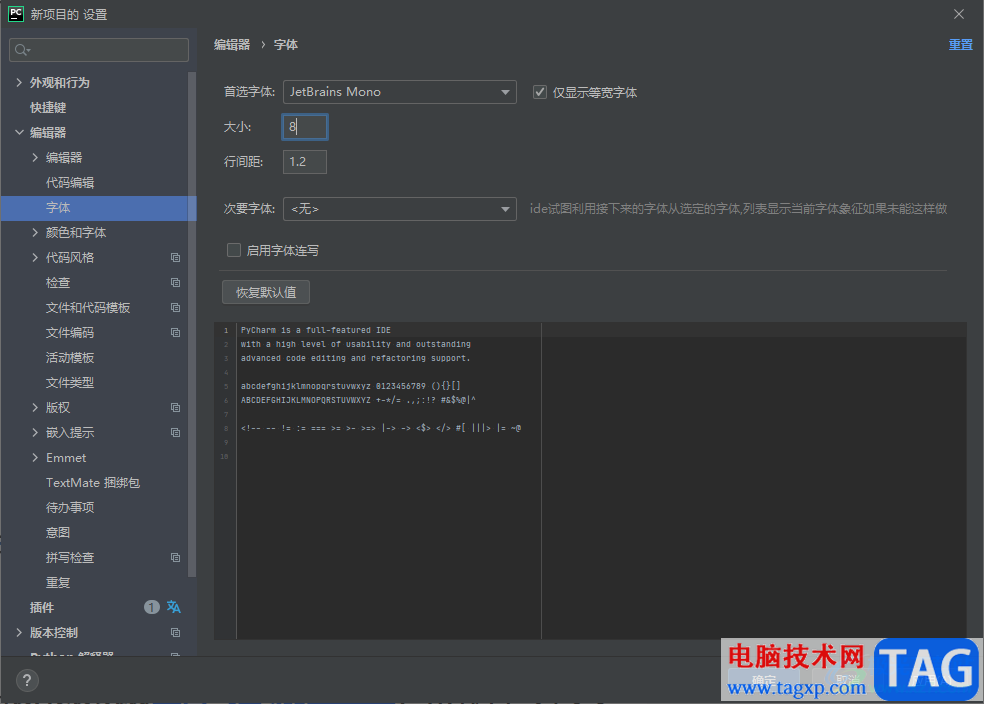984x704 pixels.
Task: Open the help question mark button
Action: click(27, 681)
